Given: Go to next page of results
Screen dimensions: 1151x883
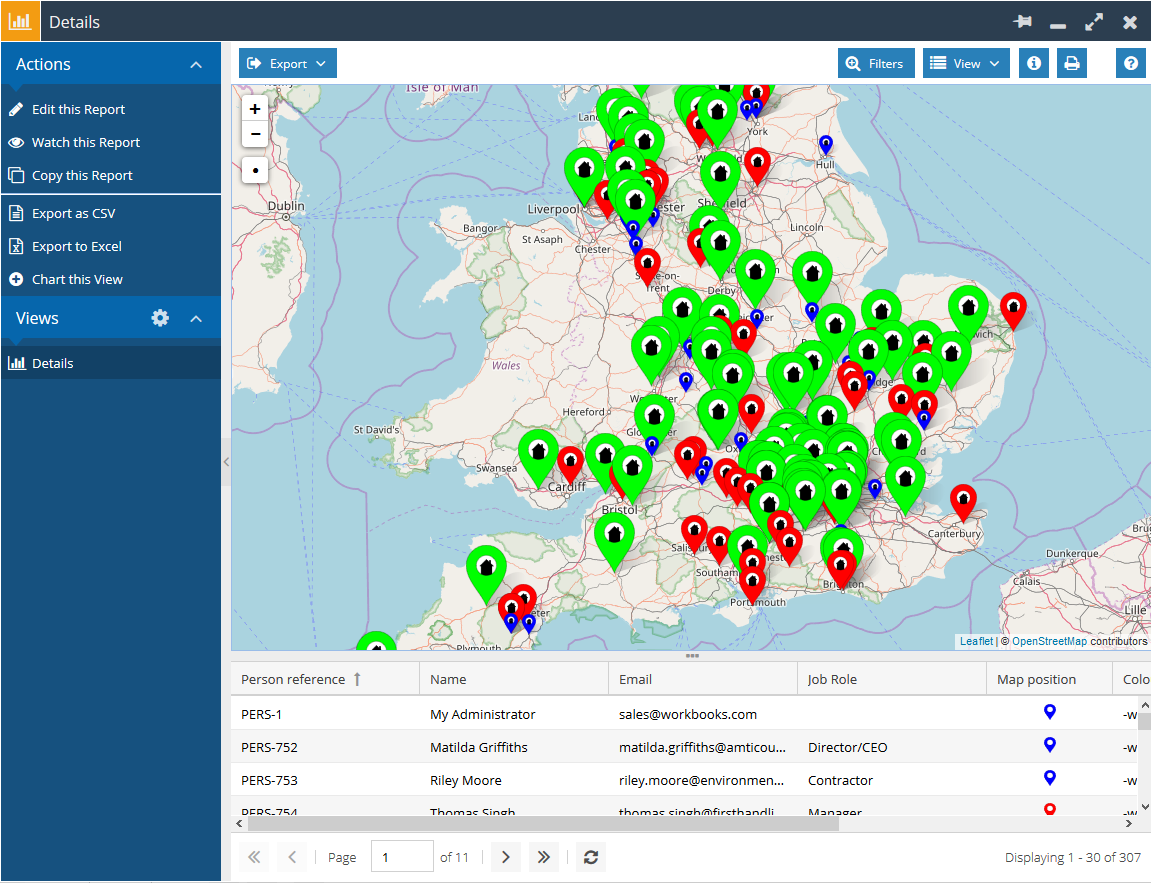Looking at the screenshot, I should (505, 857).
